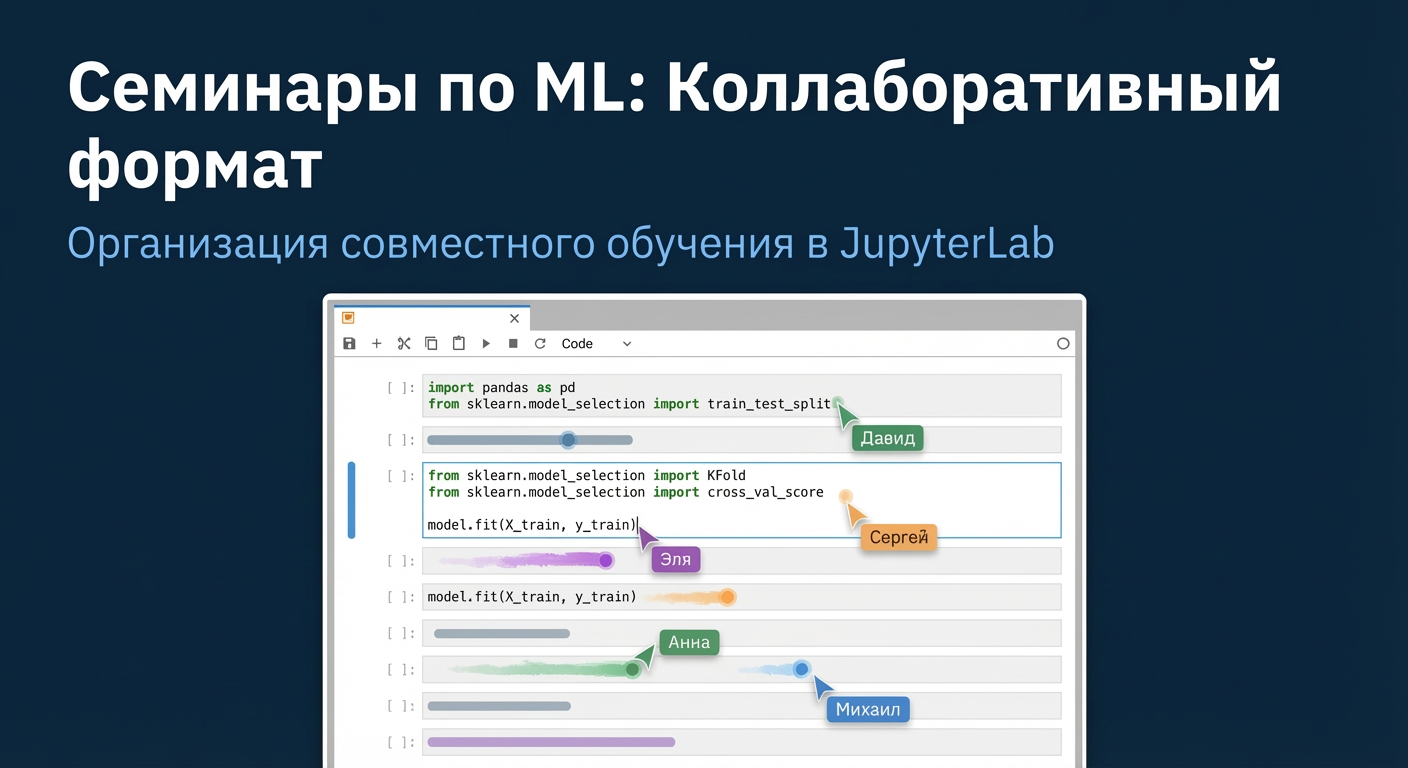Click Давид's collaborator name tag

(886, 438)
